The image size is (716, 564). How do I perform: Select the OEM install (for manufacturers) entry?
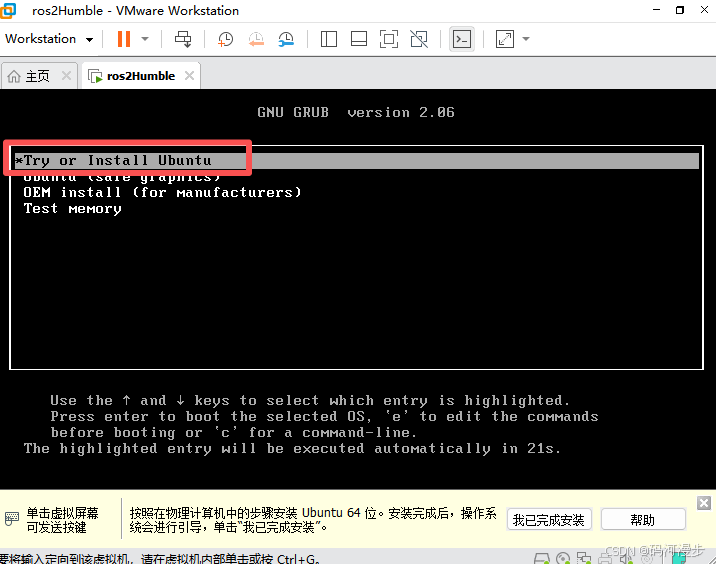[x=163, y=192]
